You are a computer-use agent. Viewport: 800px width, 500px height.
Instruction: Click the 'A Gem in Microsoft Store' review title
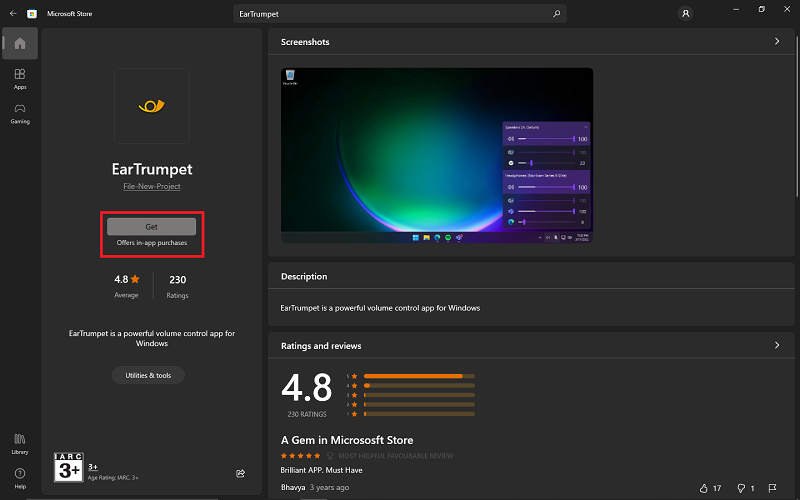347,440
